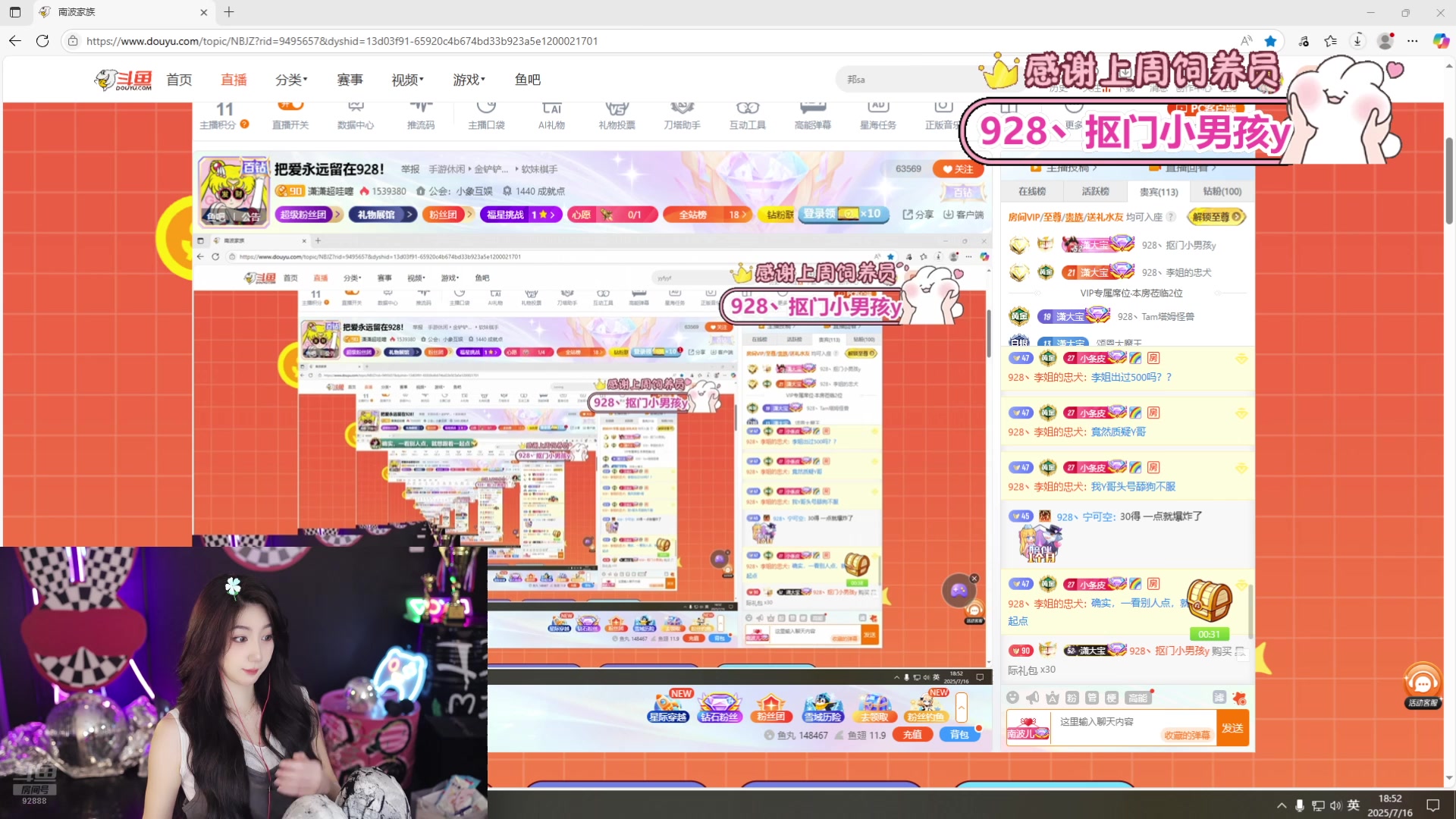
Task: Click the 客户端 download icon
Action: tap(963, 215)
